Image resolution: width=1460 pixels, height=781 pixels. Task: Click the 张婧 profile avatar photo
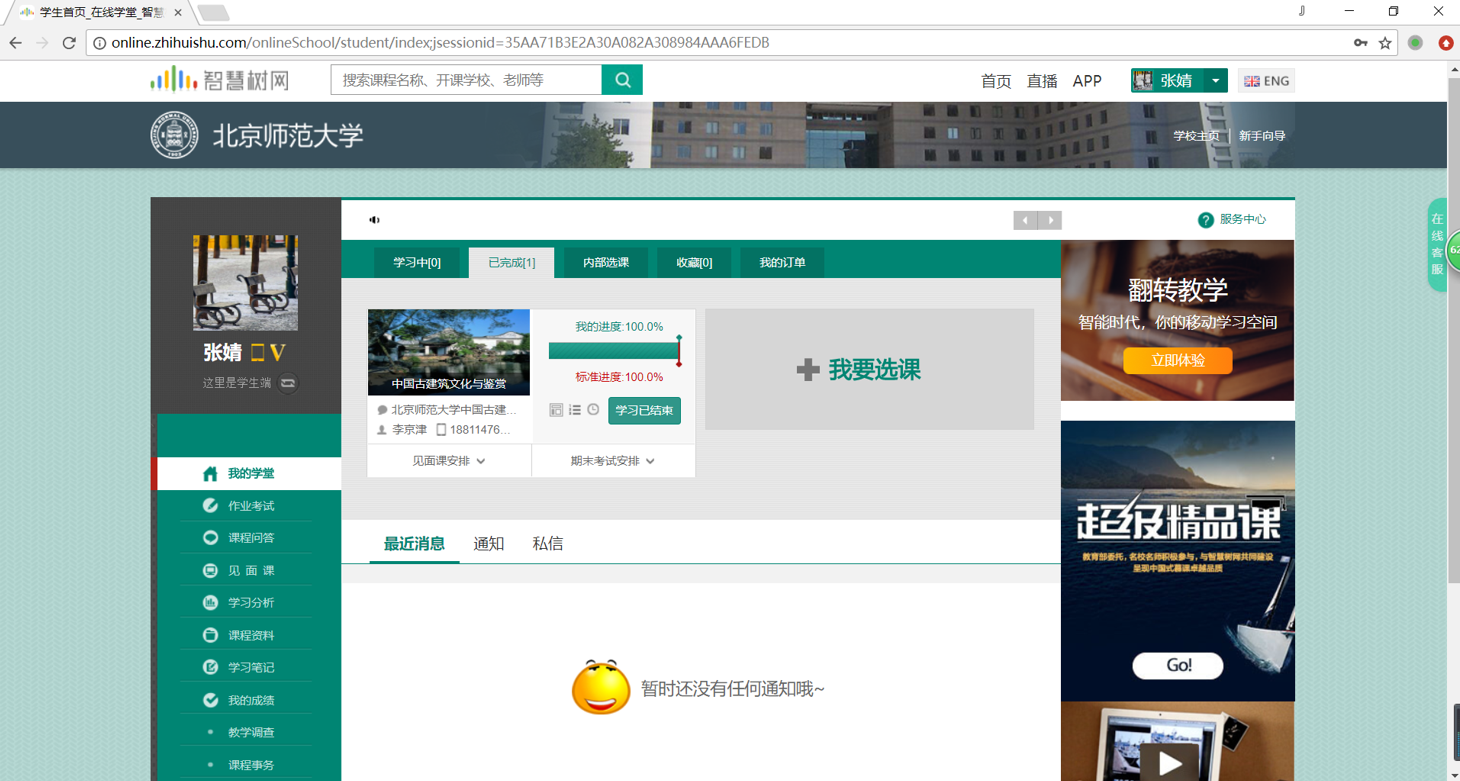point(245,283)
